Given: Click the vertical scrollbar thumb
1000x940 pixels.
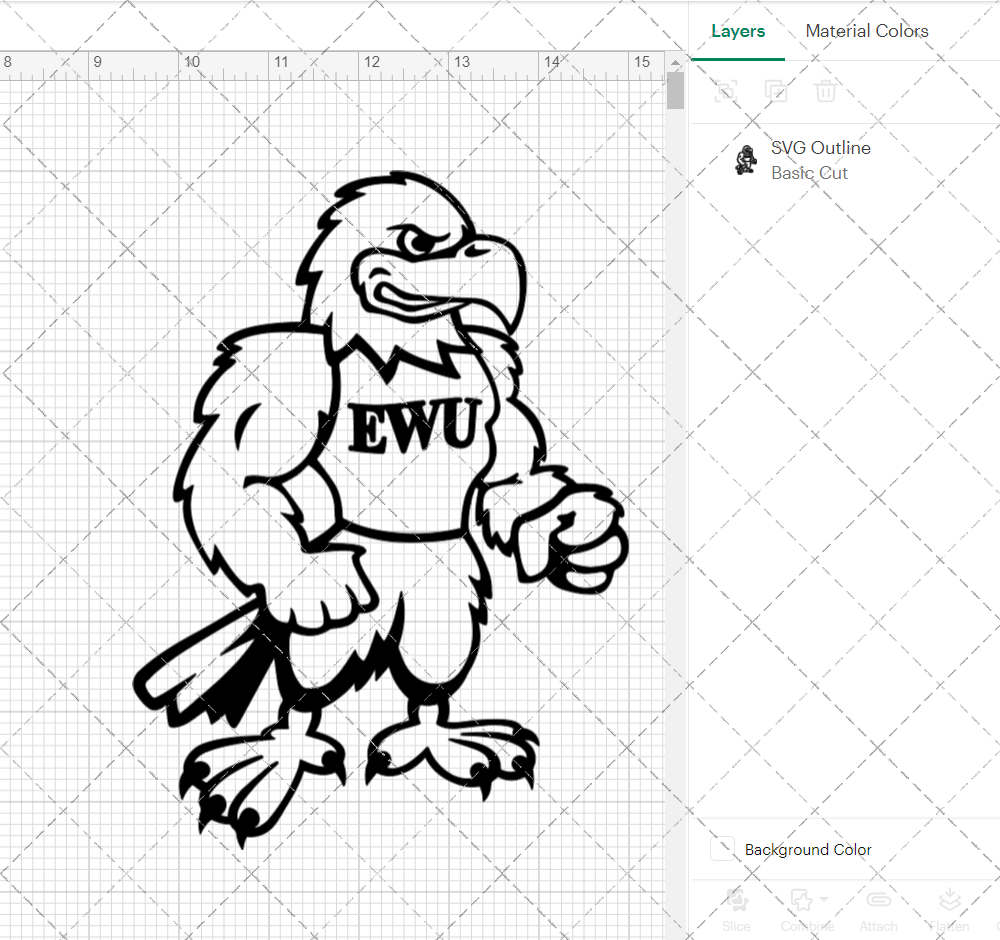Looking at the screenshot, I should [675, 91].
